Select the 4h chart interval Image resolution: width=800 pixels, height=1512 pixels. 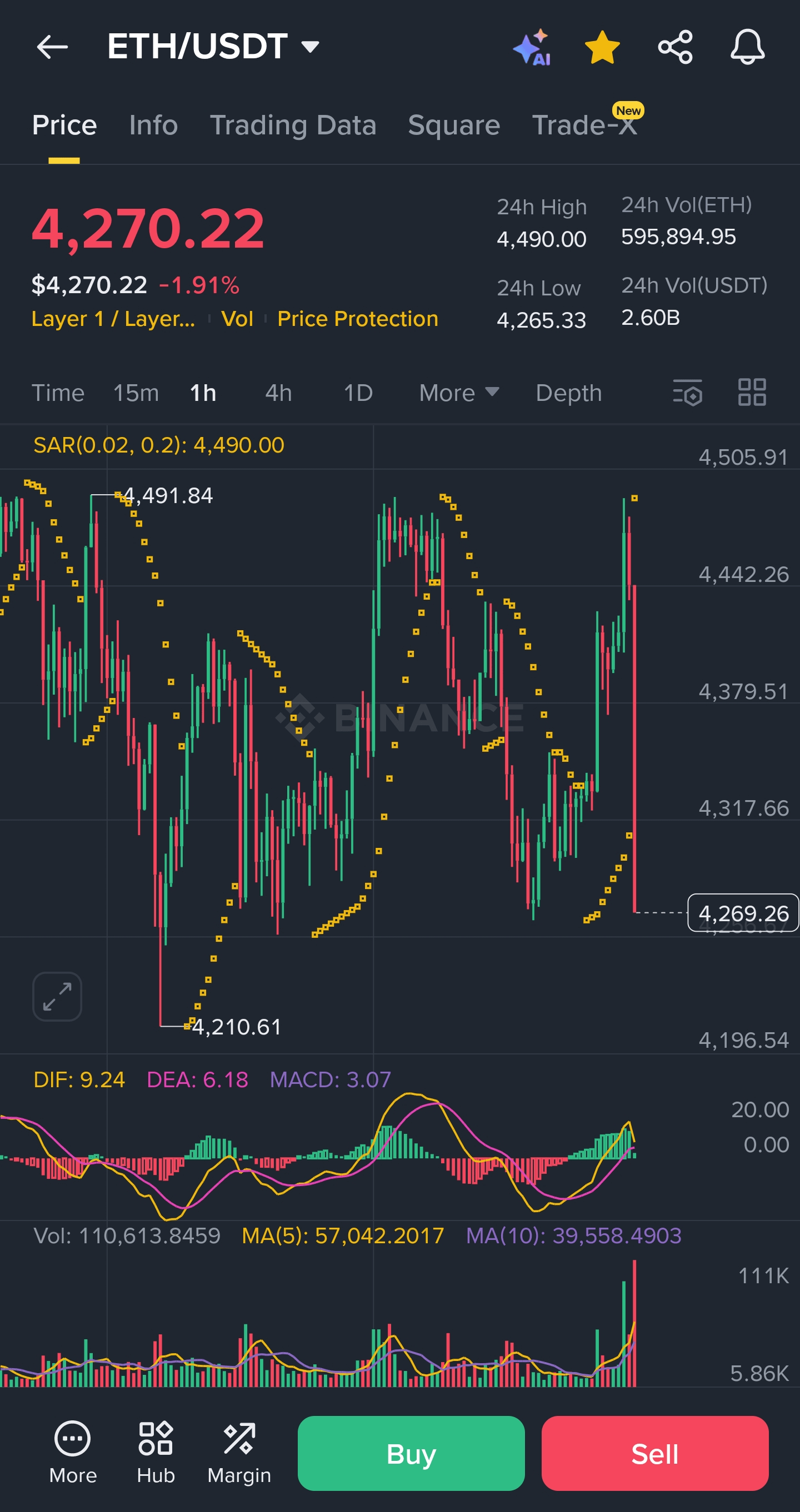(x=278, y=393)
